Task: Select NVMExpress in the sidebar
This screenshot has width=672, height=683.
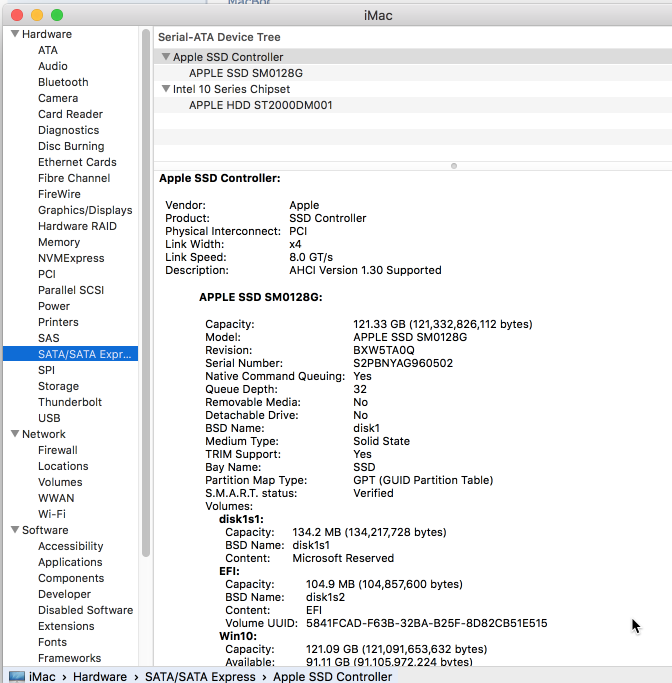Action: pyautogui.click(x=71, y=258)
